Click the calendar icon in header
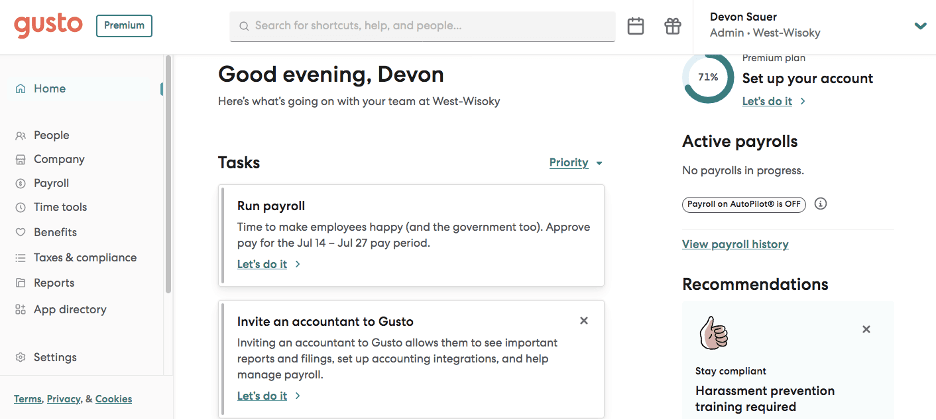936x420 pixels. click(636, 26)
